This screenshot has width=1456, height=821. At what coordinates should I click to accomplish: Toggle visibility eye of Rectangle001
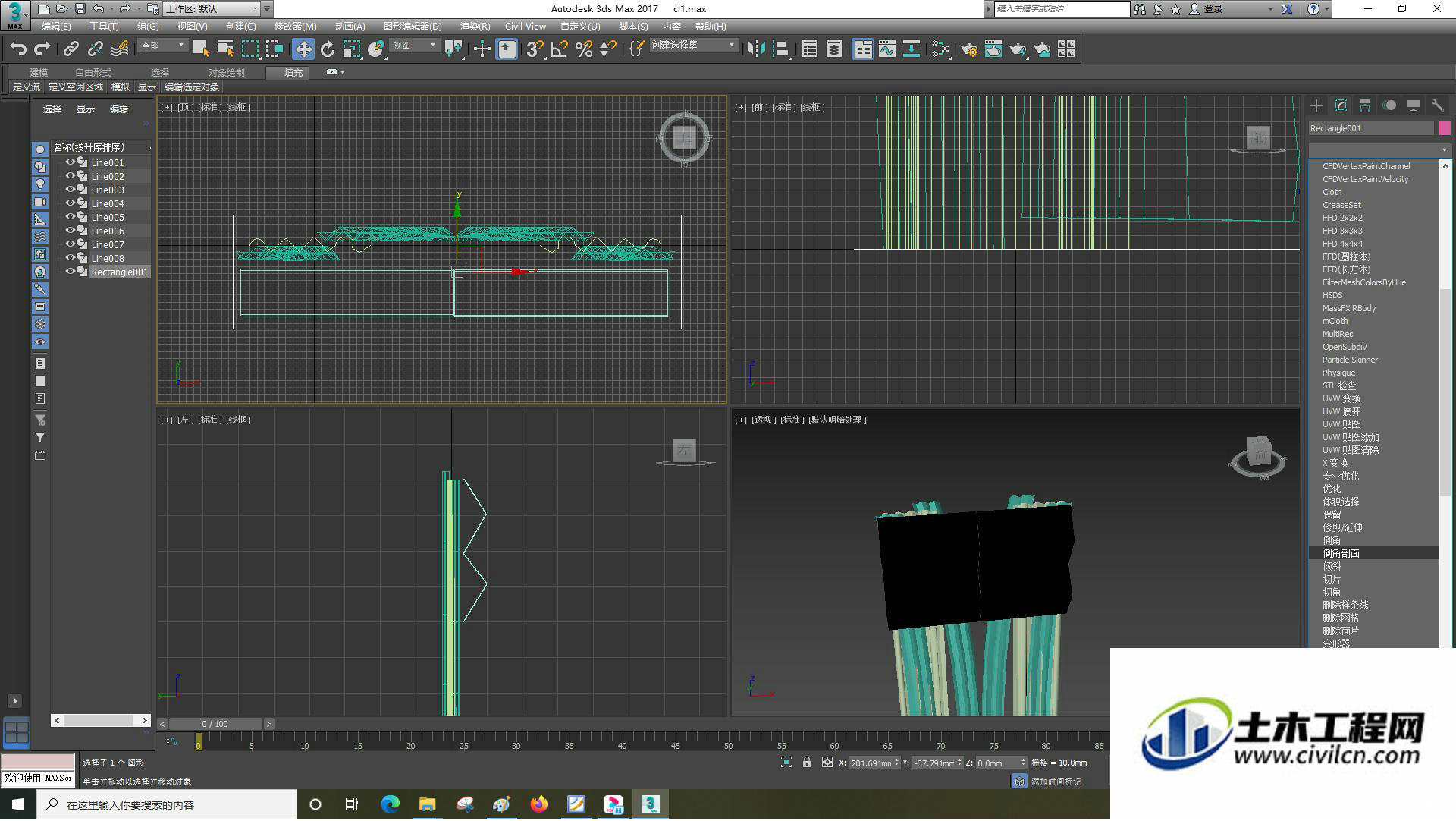coord(71,272)
